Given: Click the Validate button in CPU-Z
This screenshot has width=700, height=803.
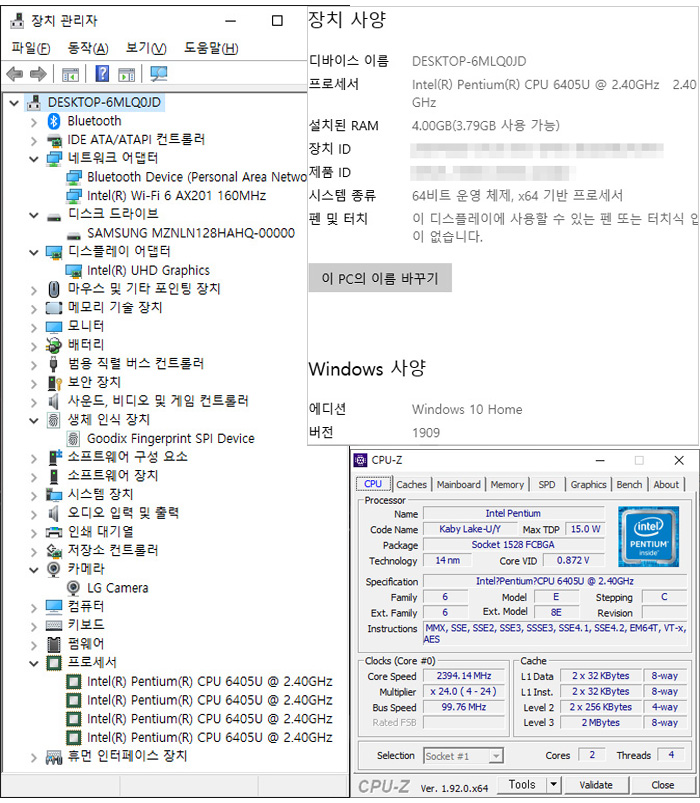Looking at the screenshot, I should 596,785.
